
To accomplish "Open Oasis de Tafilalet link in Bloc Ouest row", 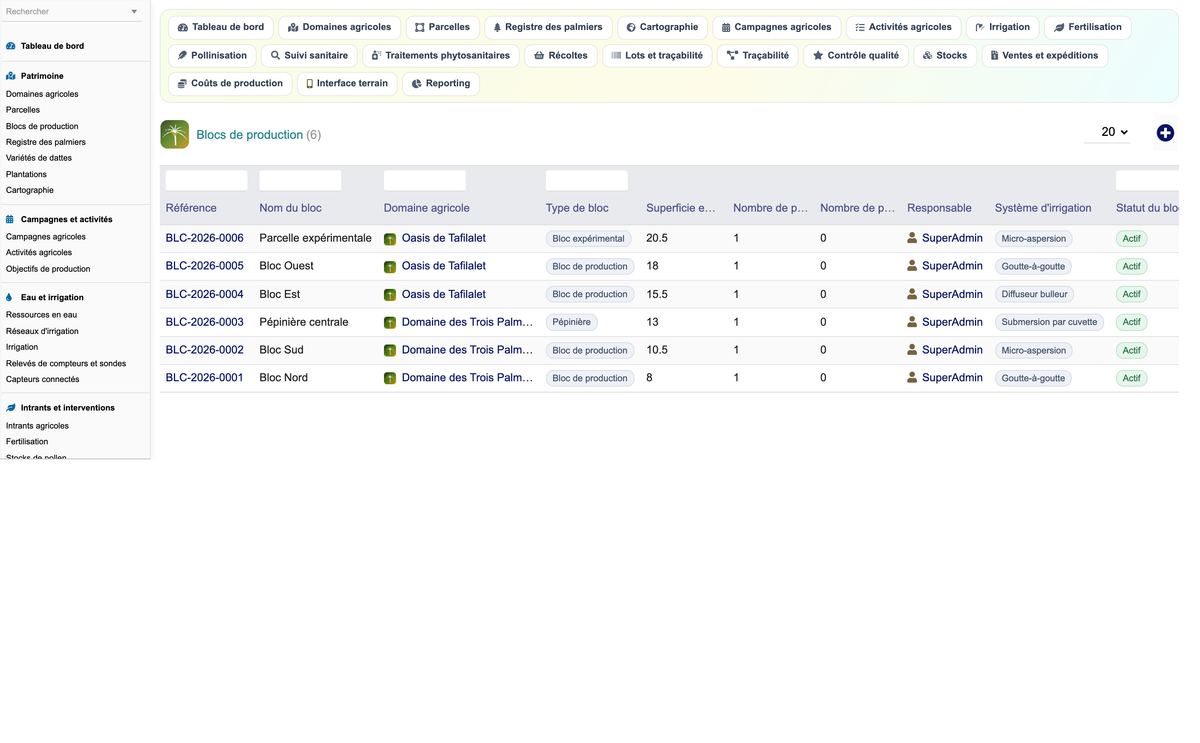I will [x=444, y=266].
